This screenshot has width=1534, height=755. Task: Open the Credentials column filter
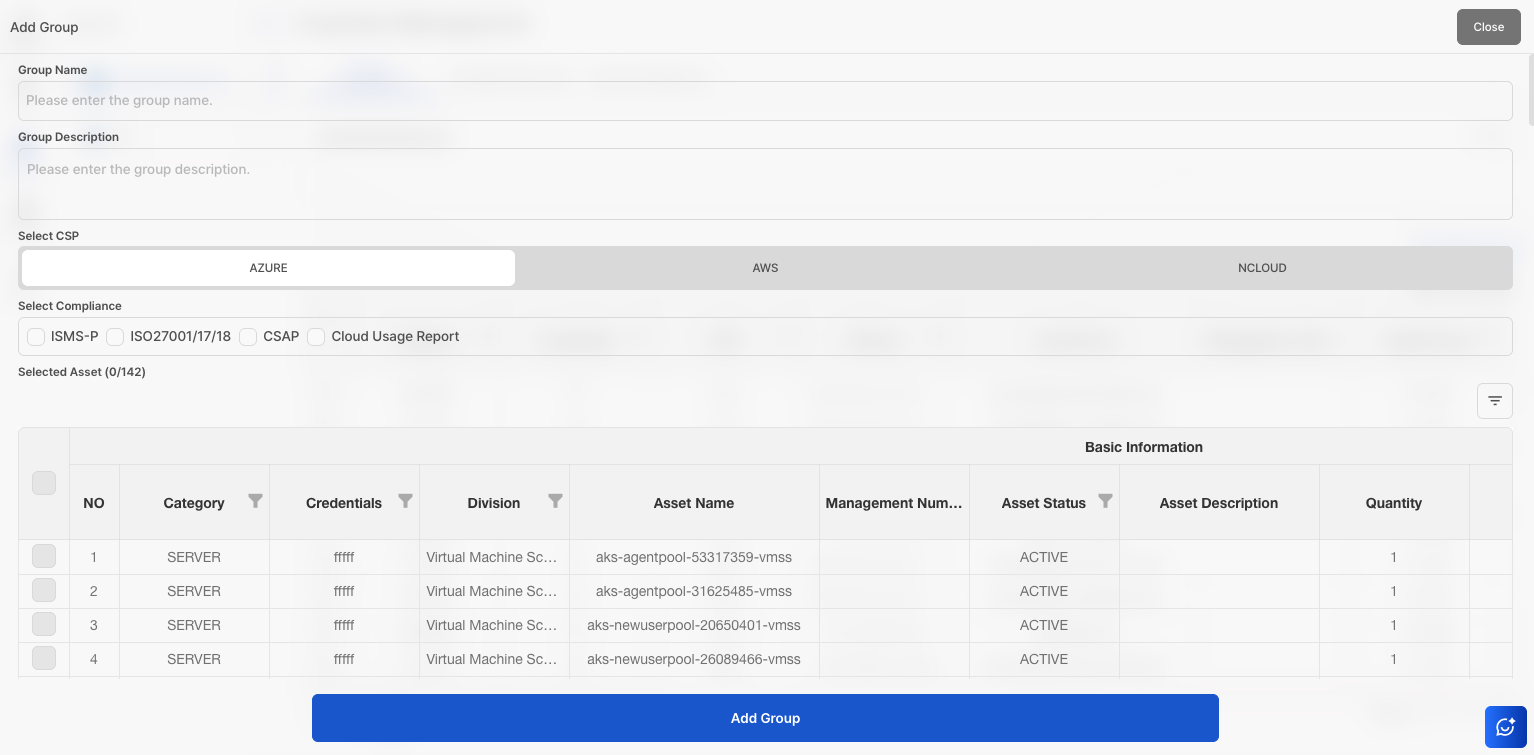coord(405,501)
